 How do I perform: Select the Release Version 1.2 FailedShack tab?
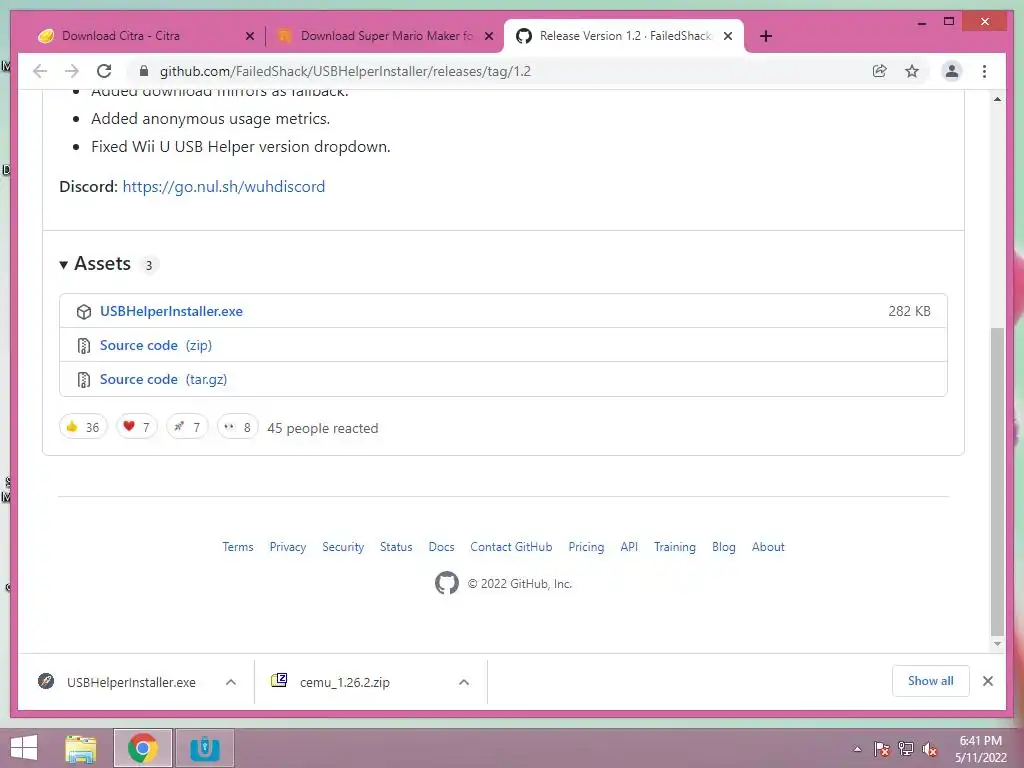click(624, 36)
